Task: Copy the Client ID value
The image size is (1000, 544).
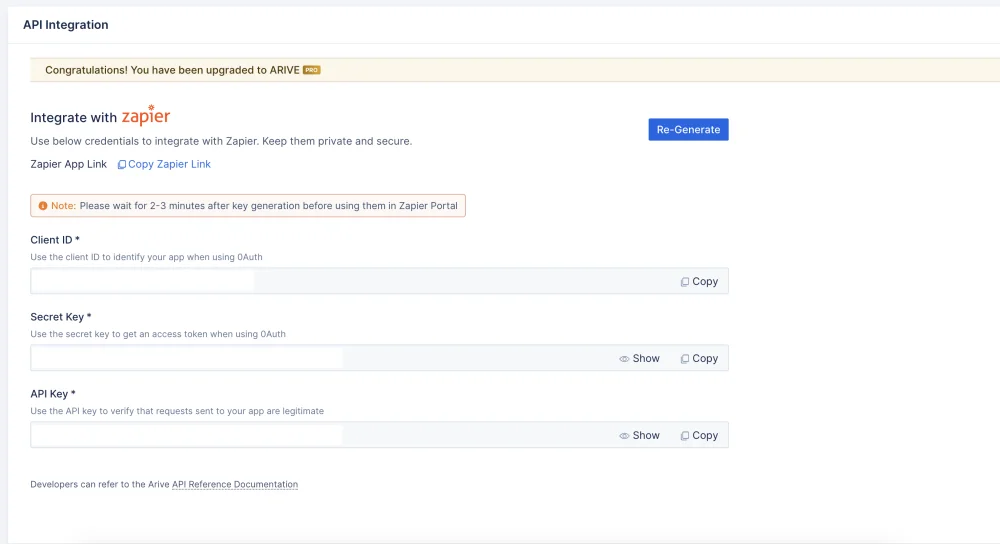Action: pos(699,281)
